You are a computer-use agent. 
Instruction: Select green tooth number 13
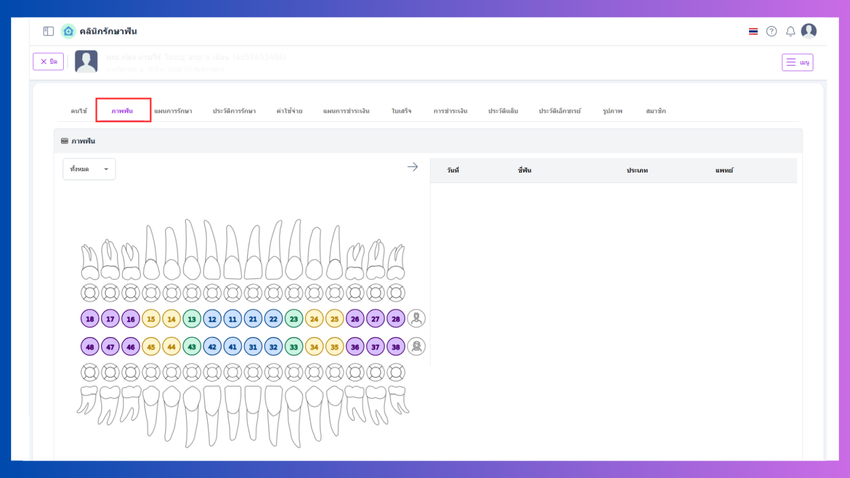click(192, 319)
